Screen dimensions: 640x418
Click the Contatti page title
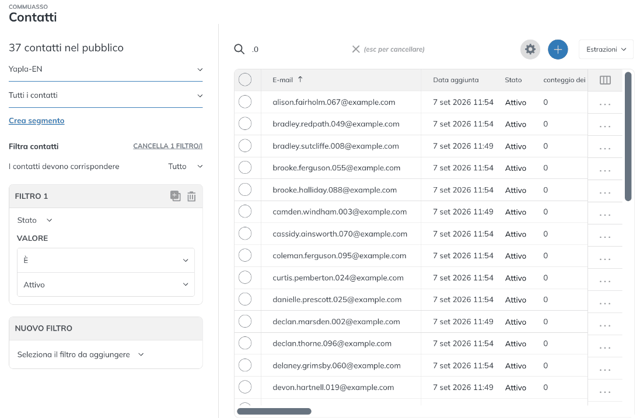pyautogui.click(x=33, y=17)
